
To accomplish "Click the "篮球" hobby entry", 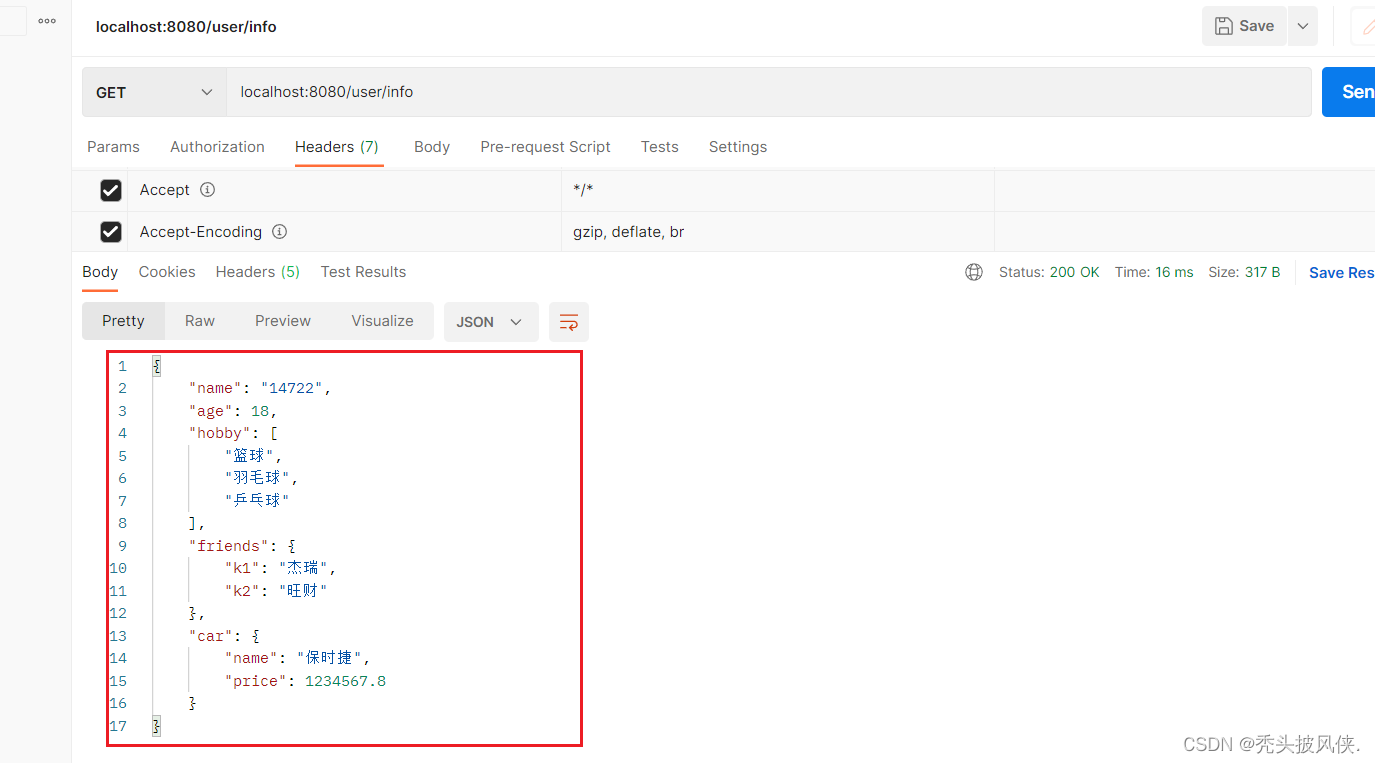I will 254,456.
